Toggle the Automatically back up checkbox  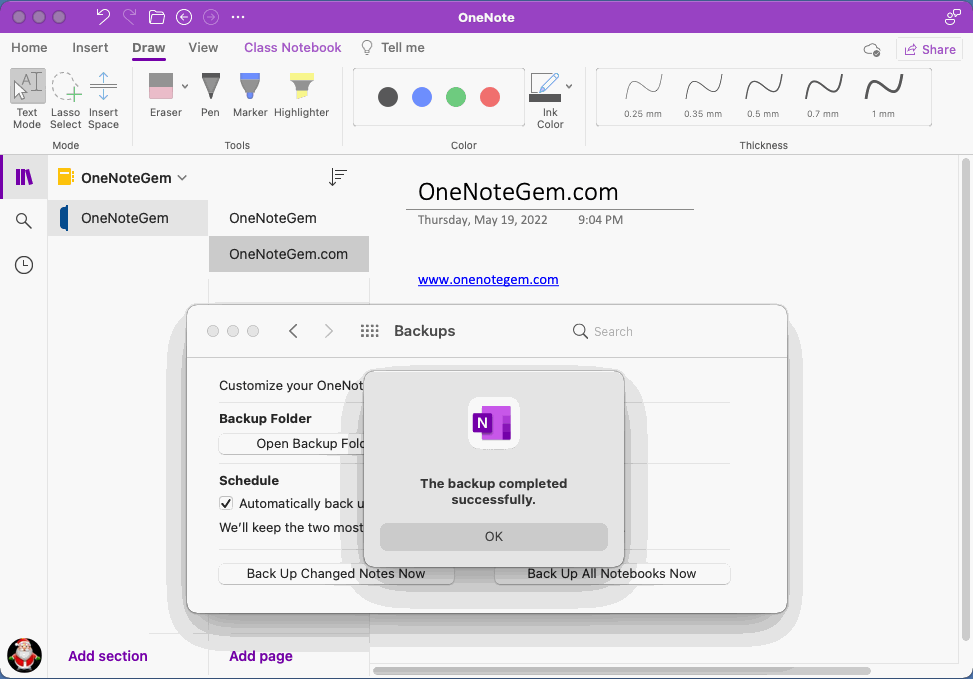tap(226, 503)
